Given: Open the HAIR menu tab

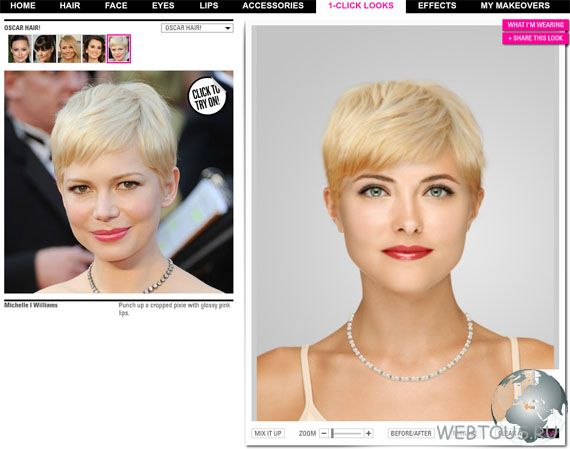Looking at the screenshot, I should click(x=70, y=6).
